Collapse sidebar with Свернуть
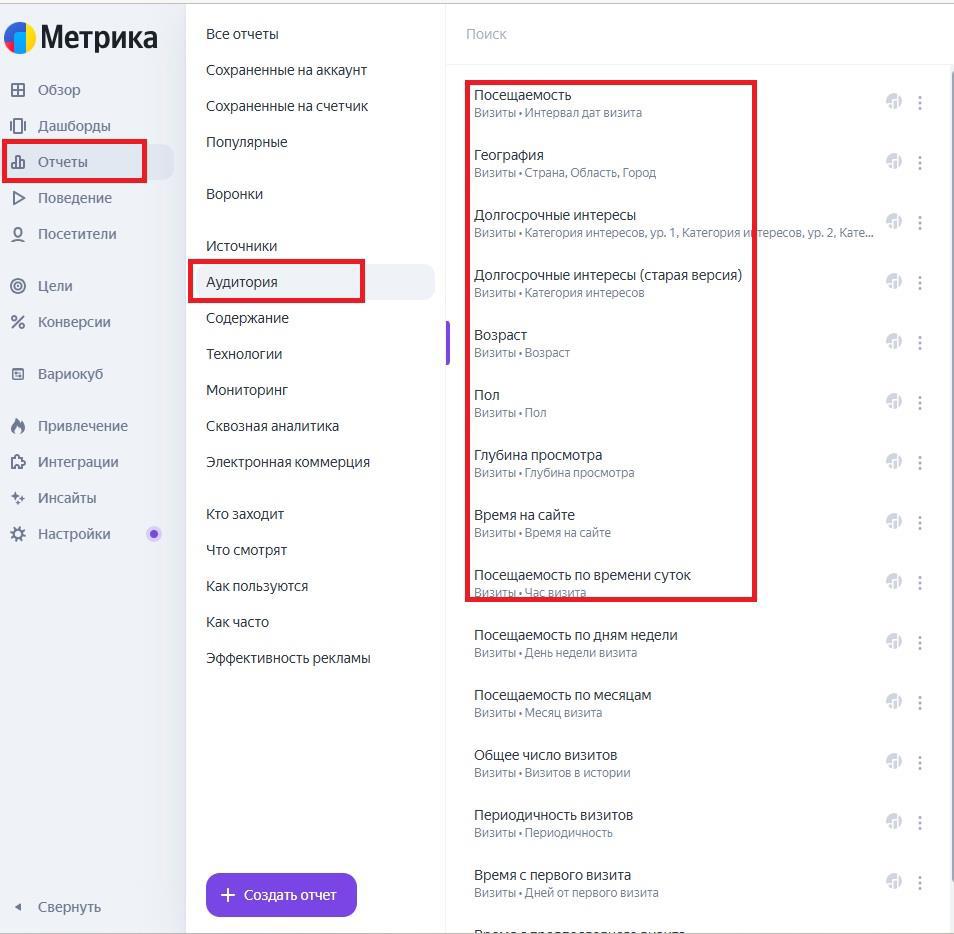Image resolution: width=954 pixels, height=934 pixels. click(x=68, y=907)
